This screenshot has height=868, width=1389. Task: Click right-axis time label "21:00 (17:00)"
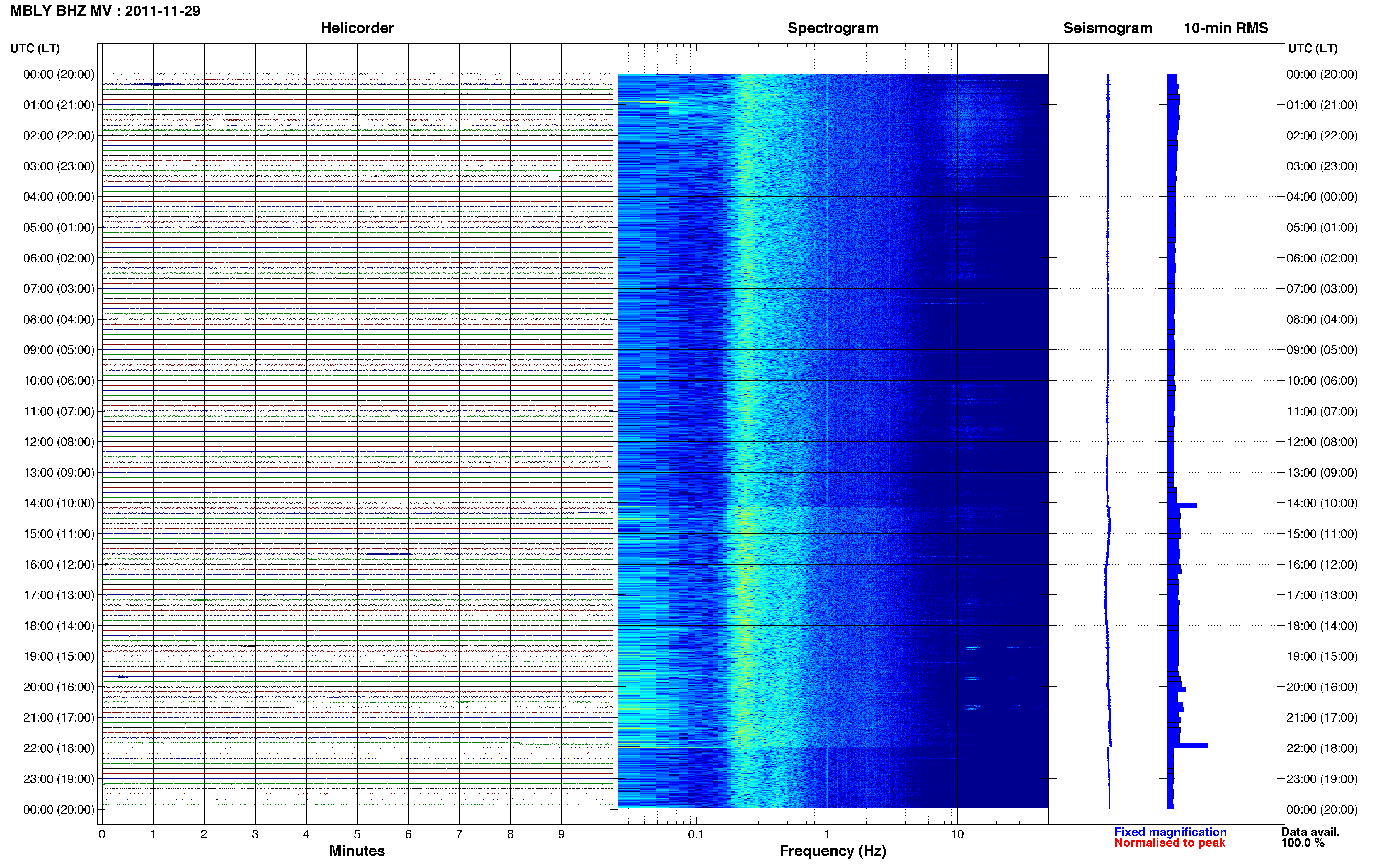point(1322,718)
